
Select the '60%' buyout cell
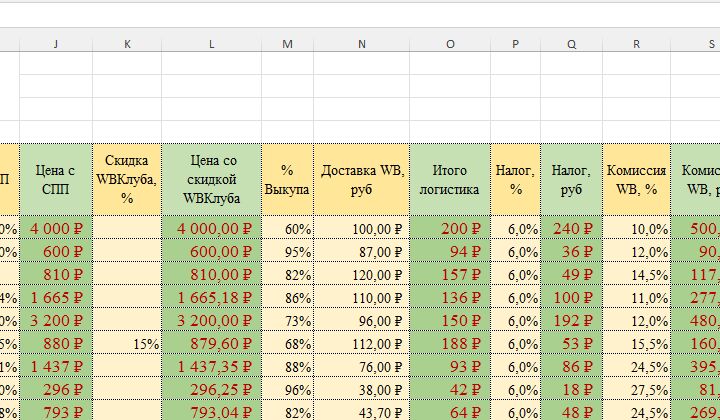(287, 228)
